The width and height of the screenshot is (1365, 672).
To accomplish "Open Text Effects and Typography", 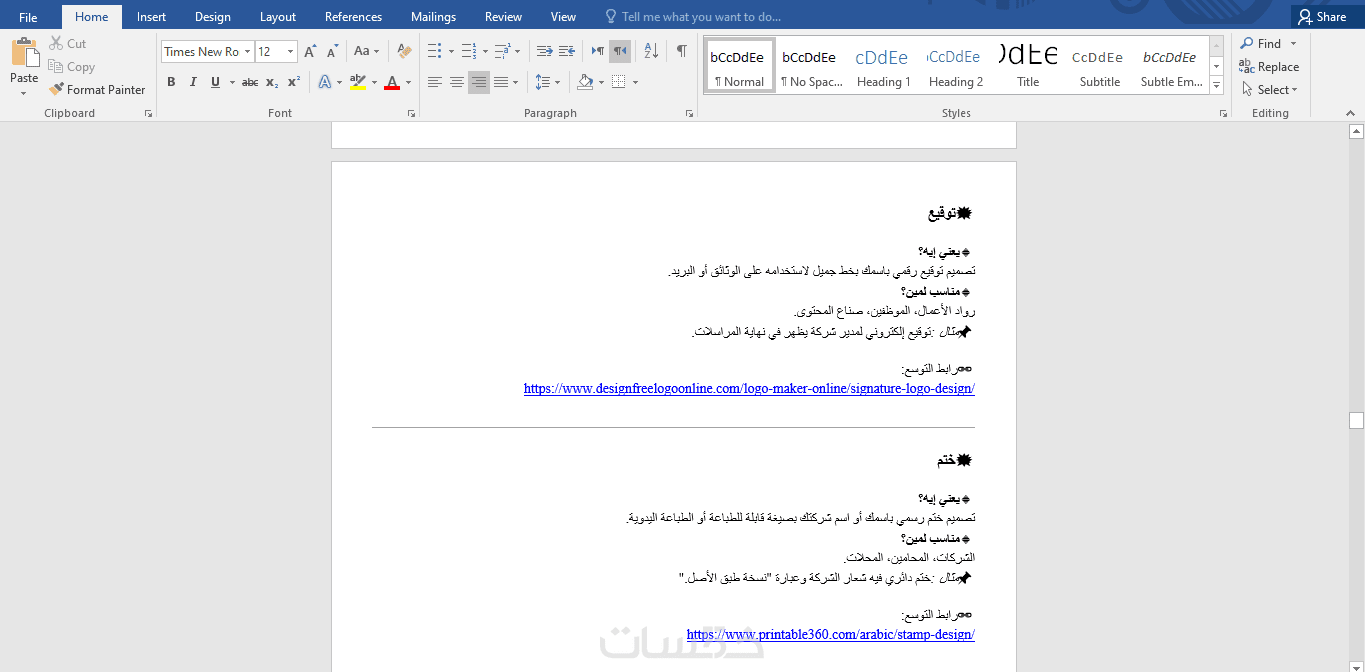I will coord(325,82).
